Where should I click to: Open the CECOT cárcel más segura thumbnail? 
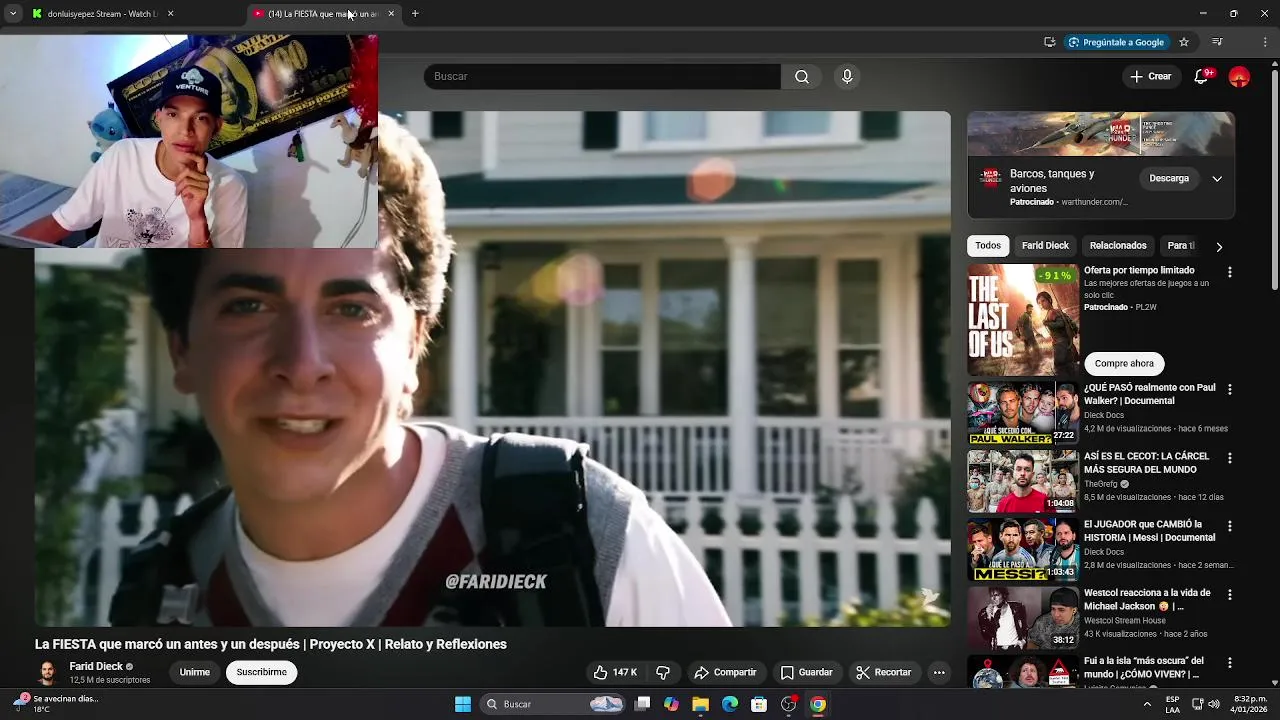(x=1023, y=481)
